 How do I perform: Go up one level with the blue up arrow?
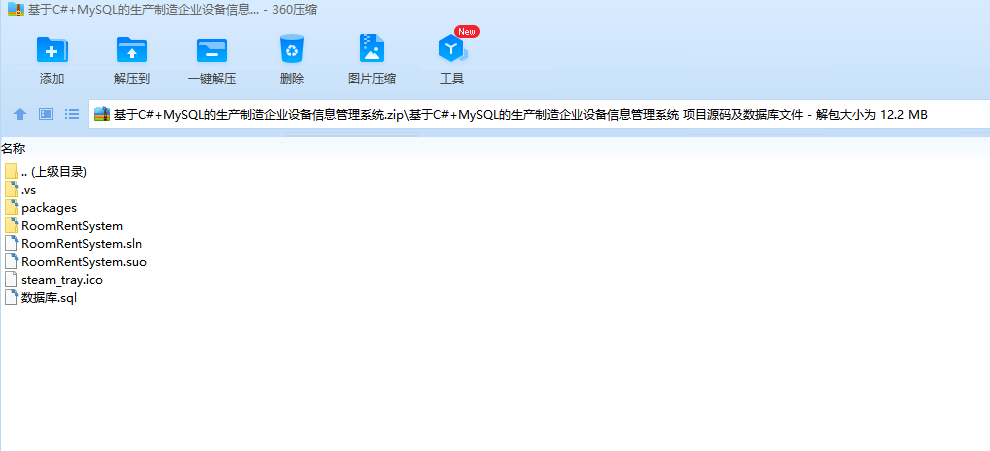click(x=20, y=114)
